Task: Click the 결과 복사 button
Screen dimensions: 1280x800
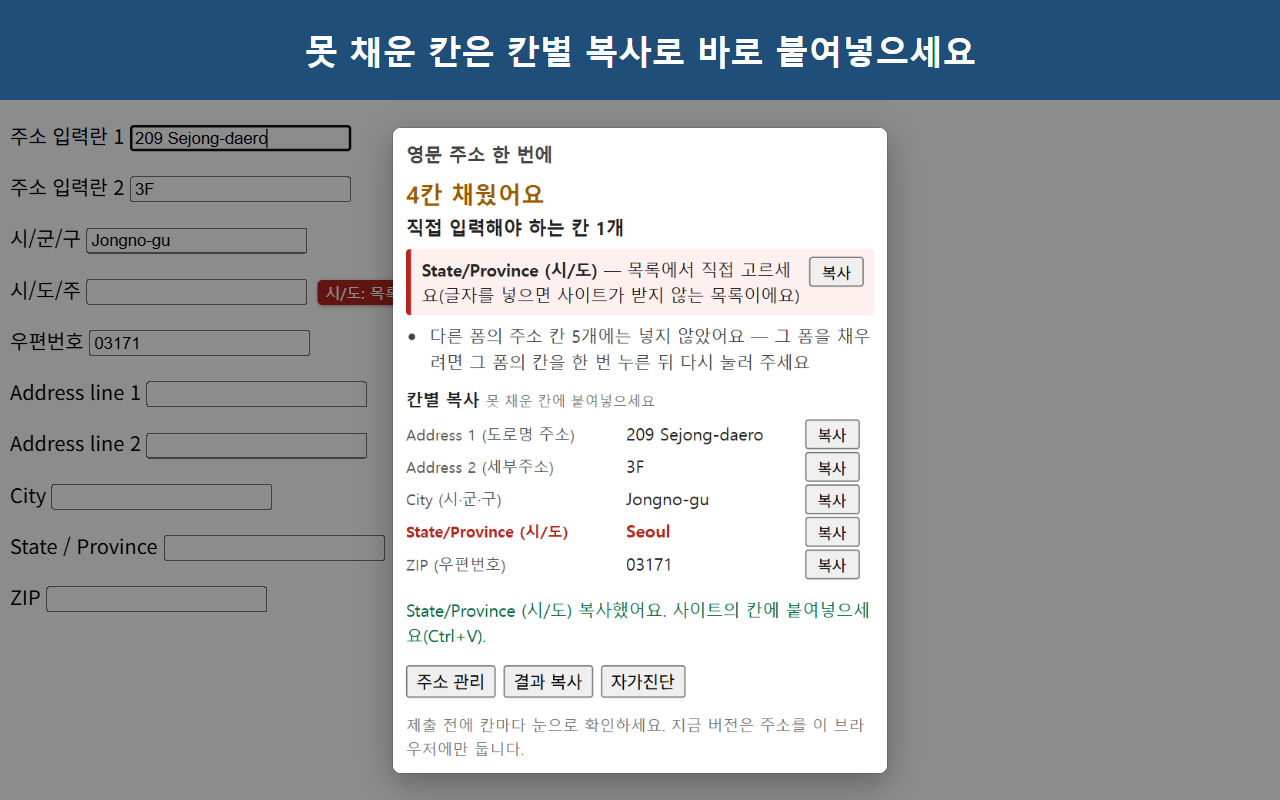Action: pos(548,682)
